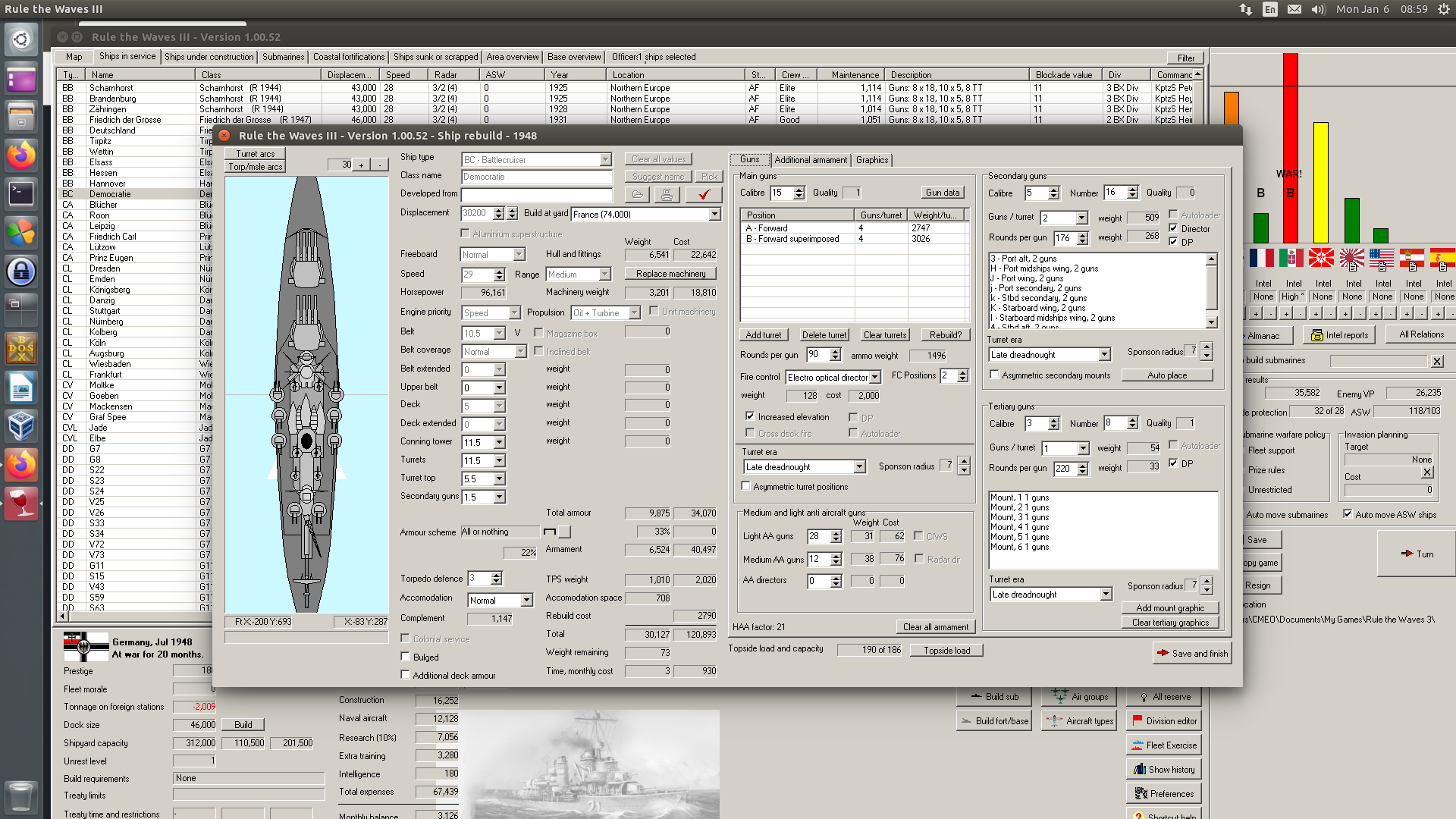Viewport: 1456px width, 819px height.
Task: Open the Firefox browser in dock
Action: click(21, 155)
